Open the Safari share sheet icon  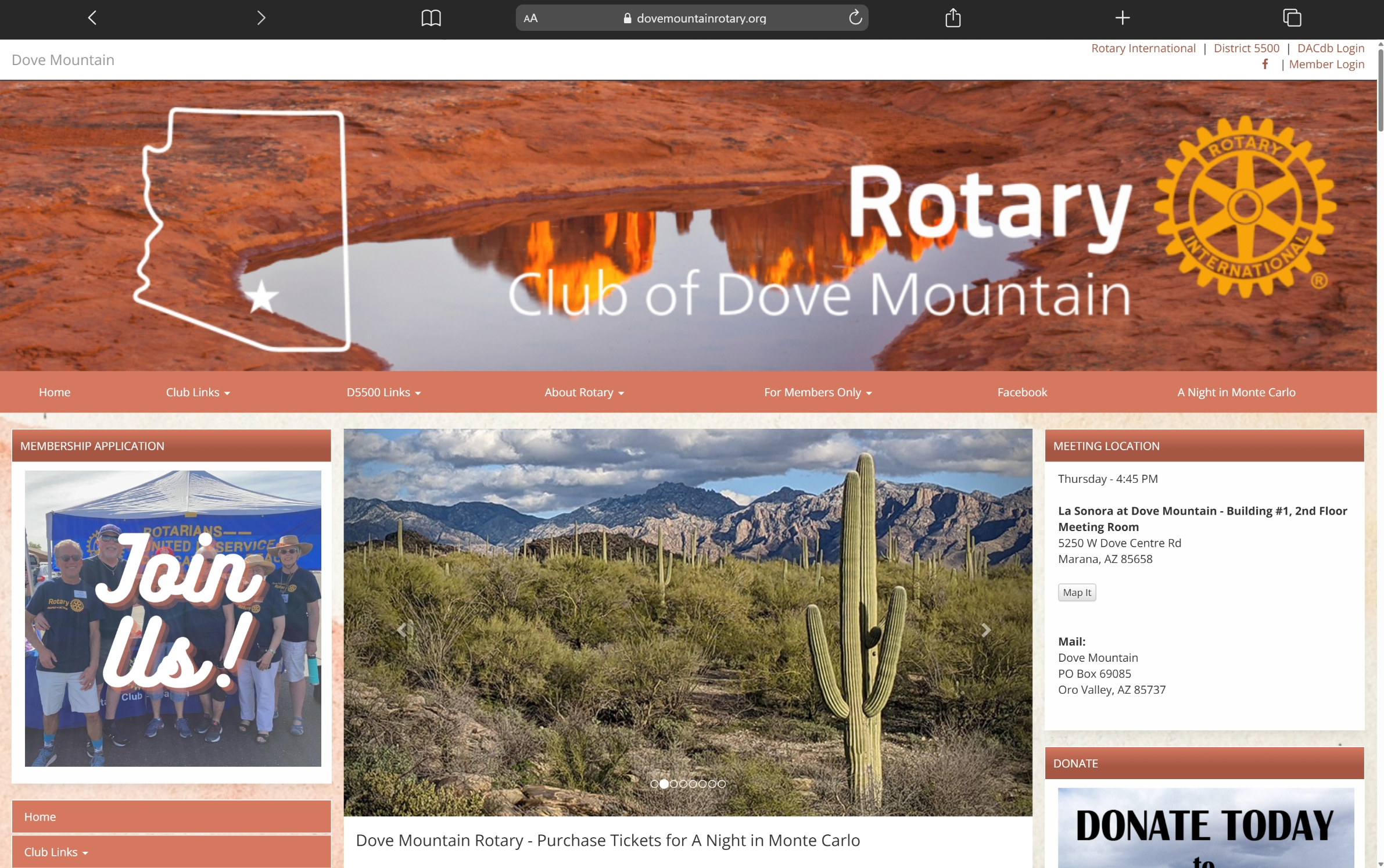953,17
